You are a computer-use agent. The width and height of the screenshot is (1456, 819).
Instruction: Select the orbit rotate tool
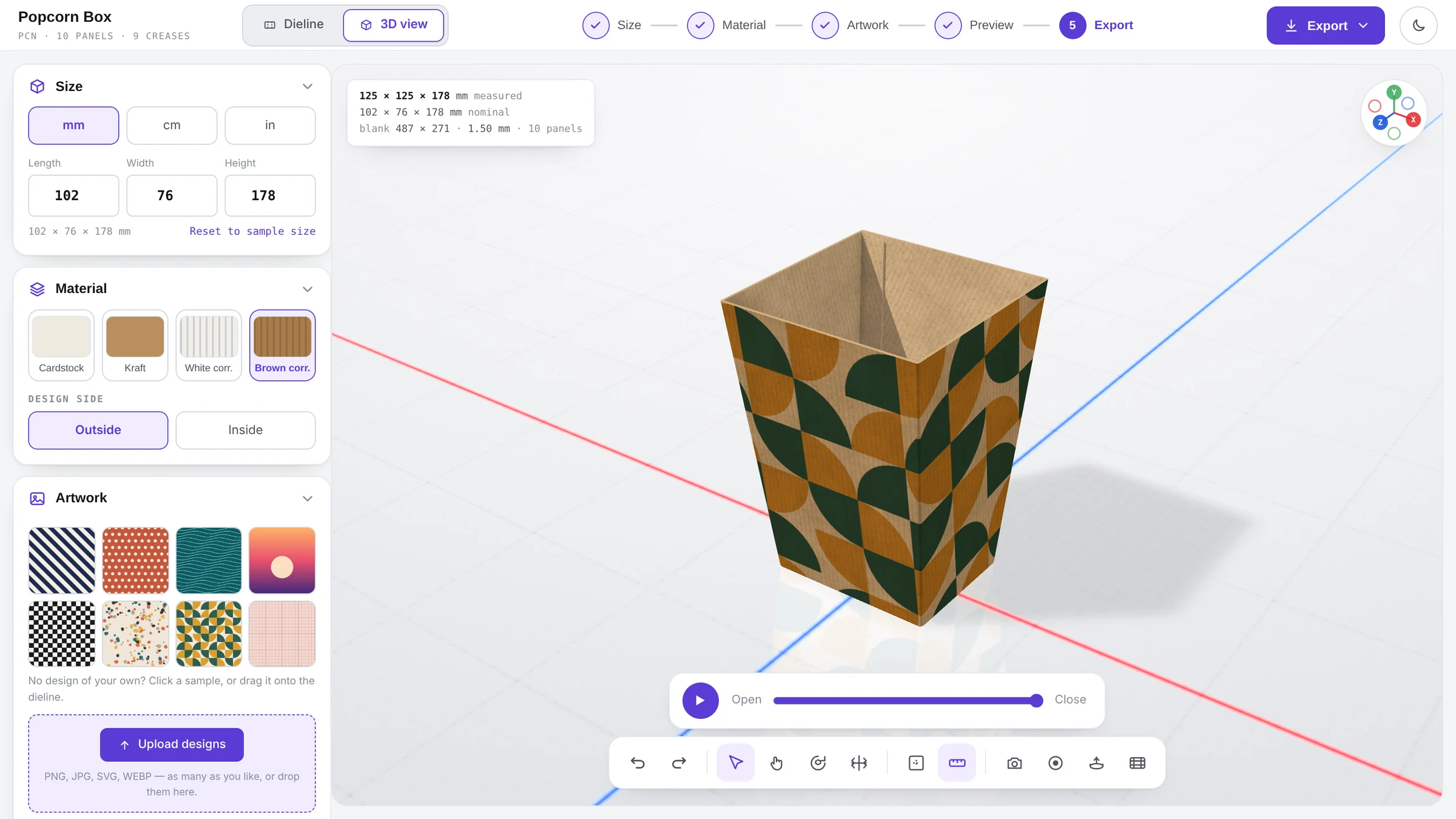[x=818, y=763]
